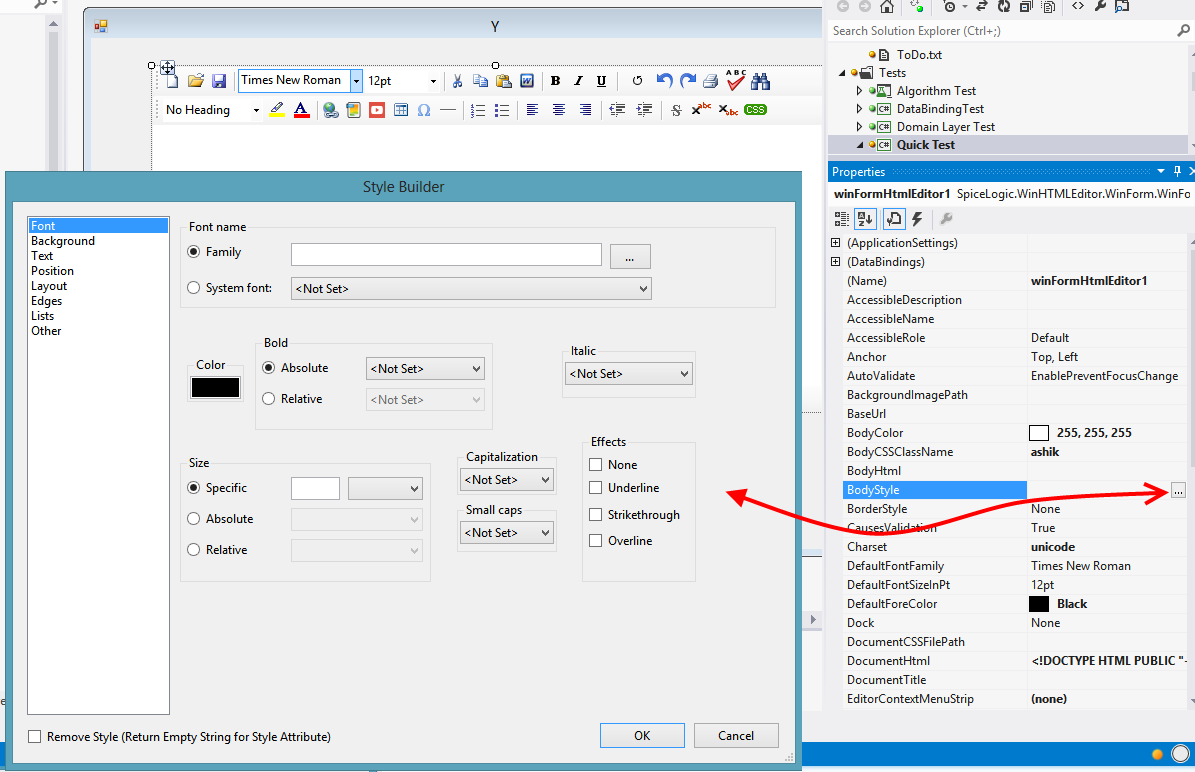Click the BodyStyle ellipsis button
1195x772 pixels.
1178,490
